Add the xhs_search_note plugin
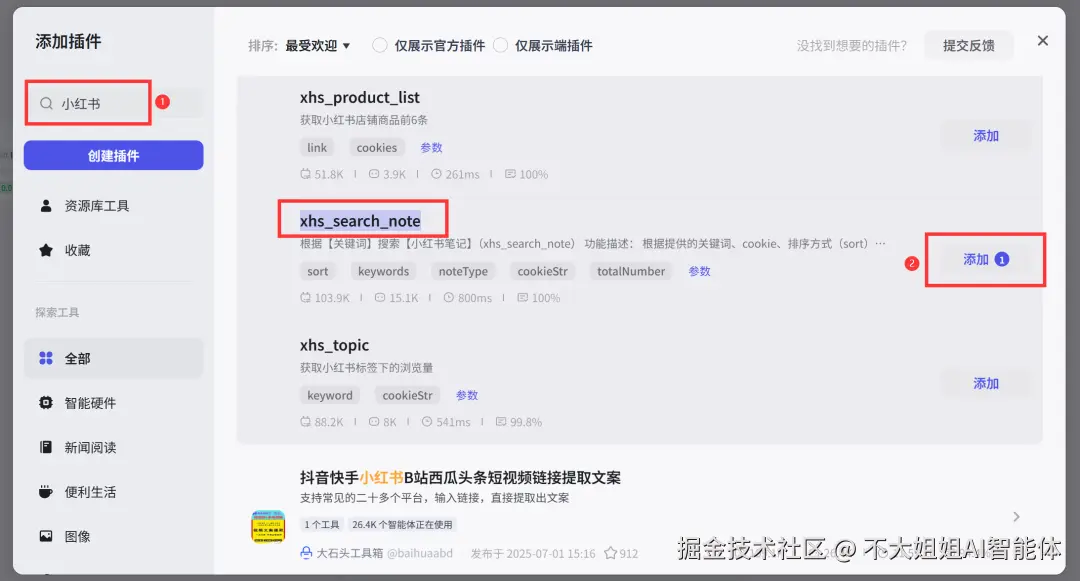This screenshot has height=581, width=1080. point(985,260)
